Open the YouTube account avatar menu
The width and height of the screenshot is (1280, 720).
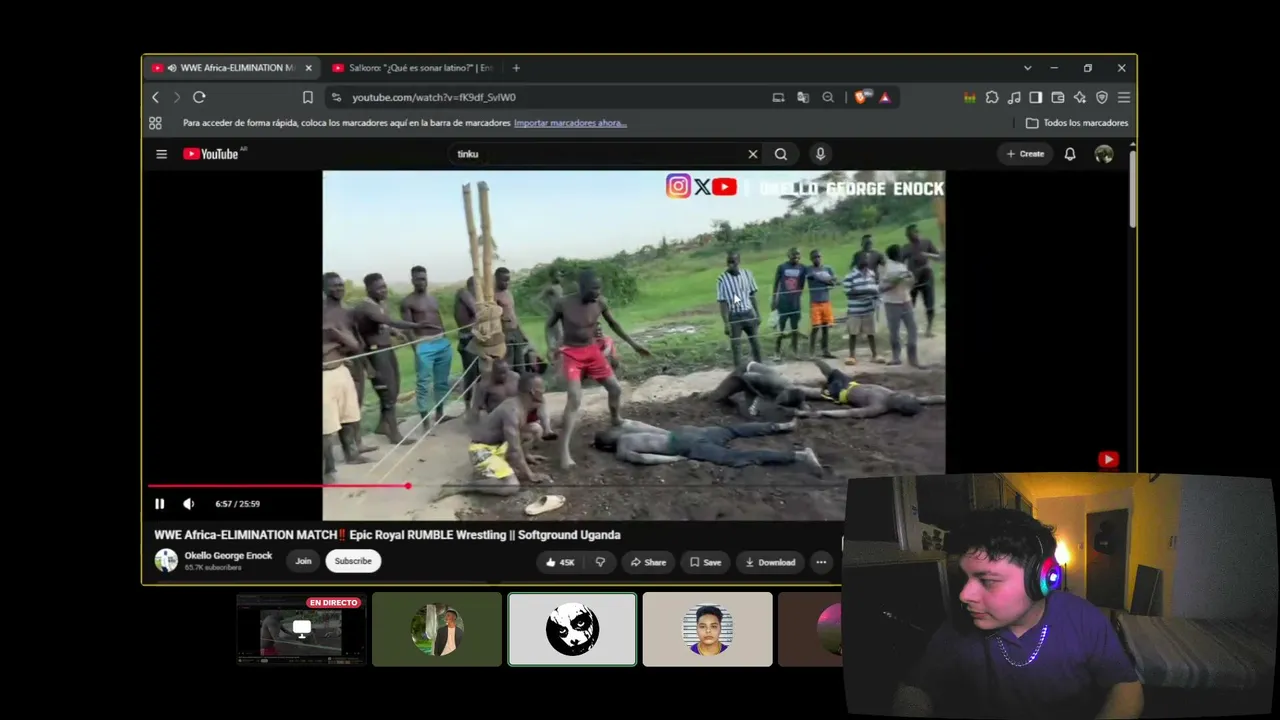[1104, 154]
